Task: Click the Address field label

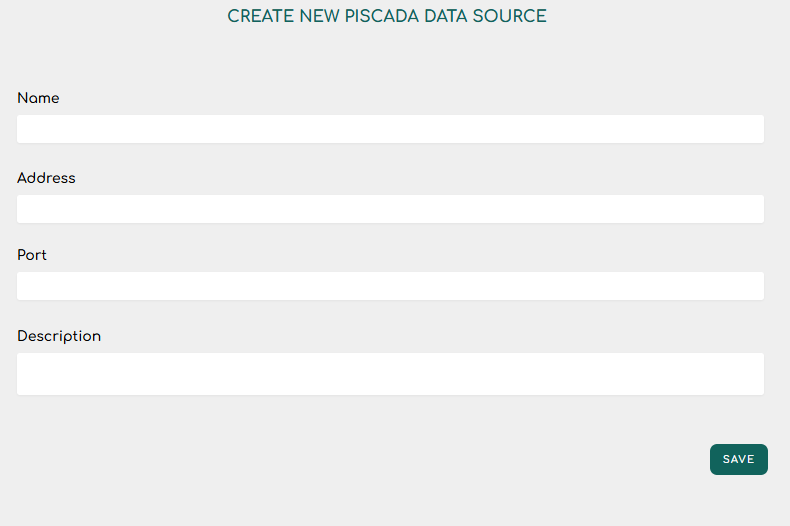Action: [46, 178]
